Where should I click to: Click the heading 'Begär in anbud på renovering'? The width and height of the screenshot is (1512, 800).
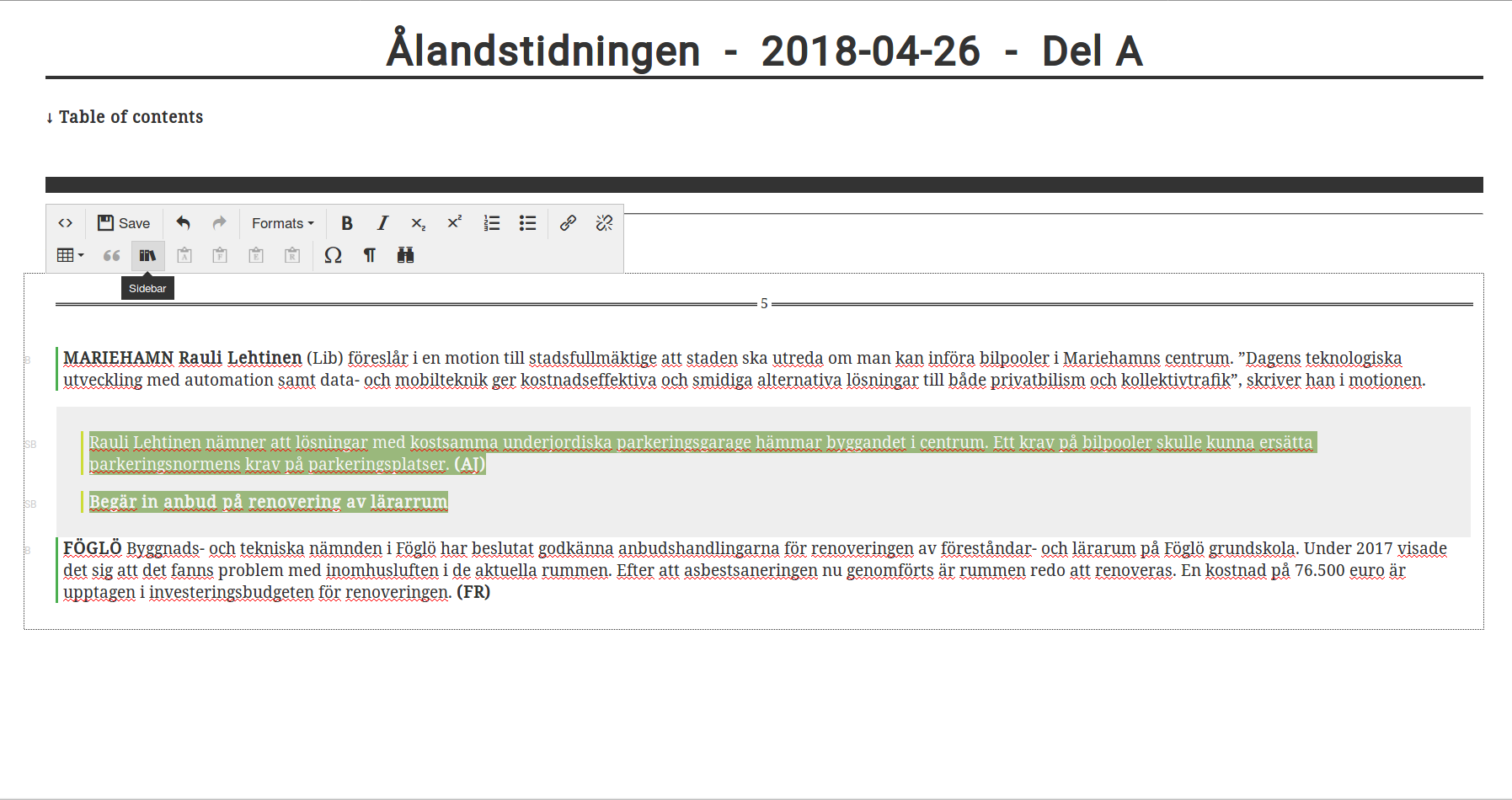coord(268,502)
